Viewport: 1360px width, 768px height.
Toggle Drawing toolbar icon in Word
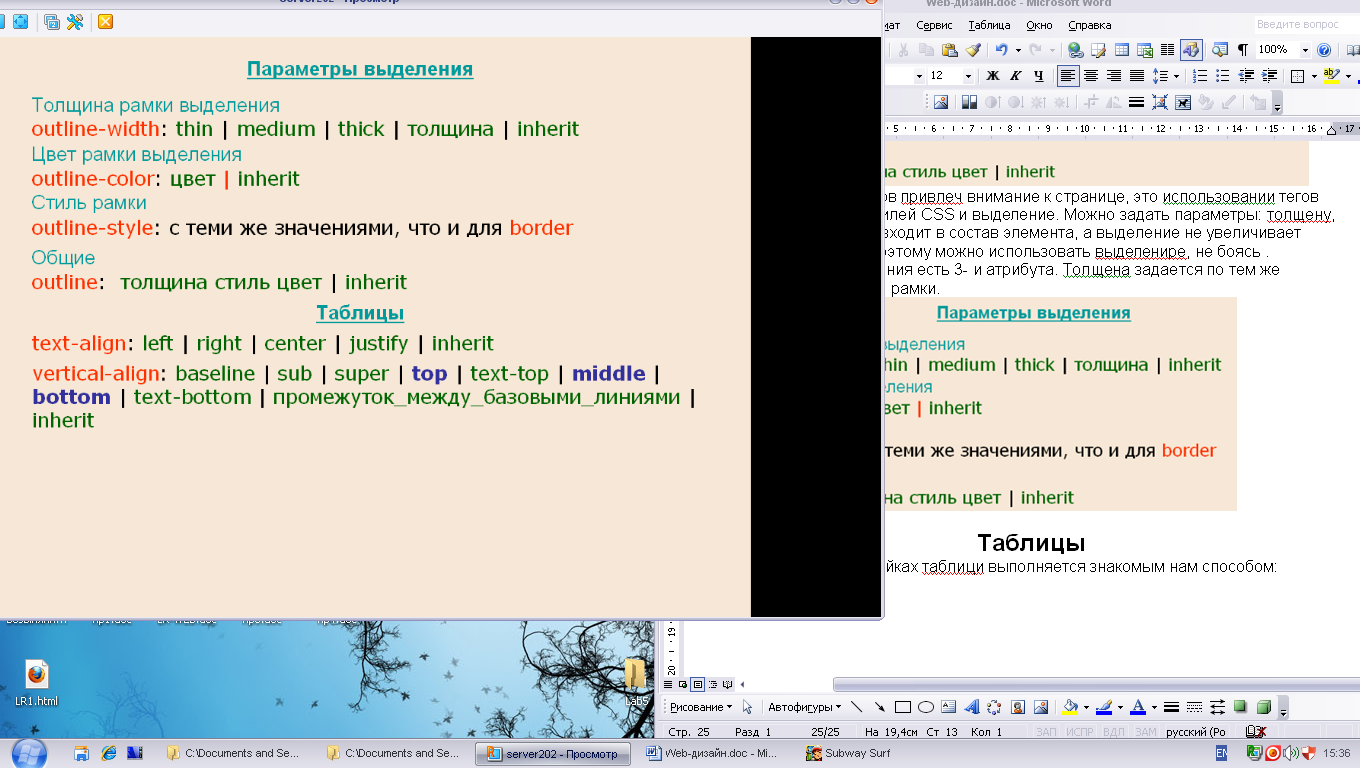click(x=1191, y=50)
